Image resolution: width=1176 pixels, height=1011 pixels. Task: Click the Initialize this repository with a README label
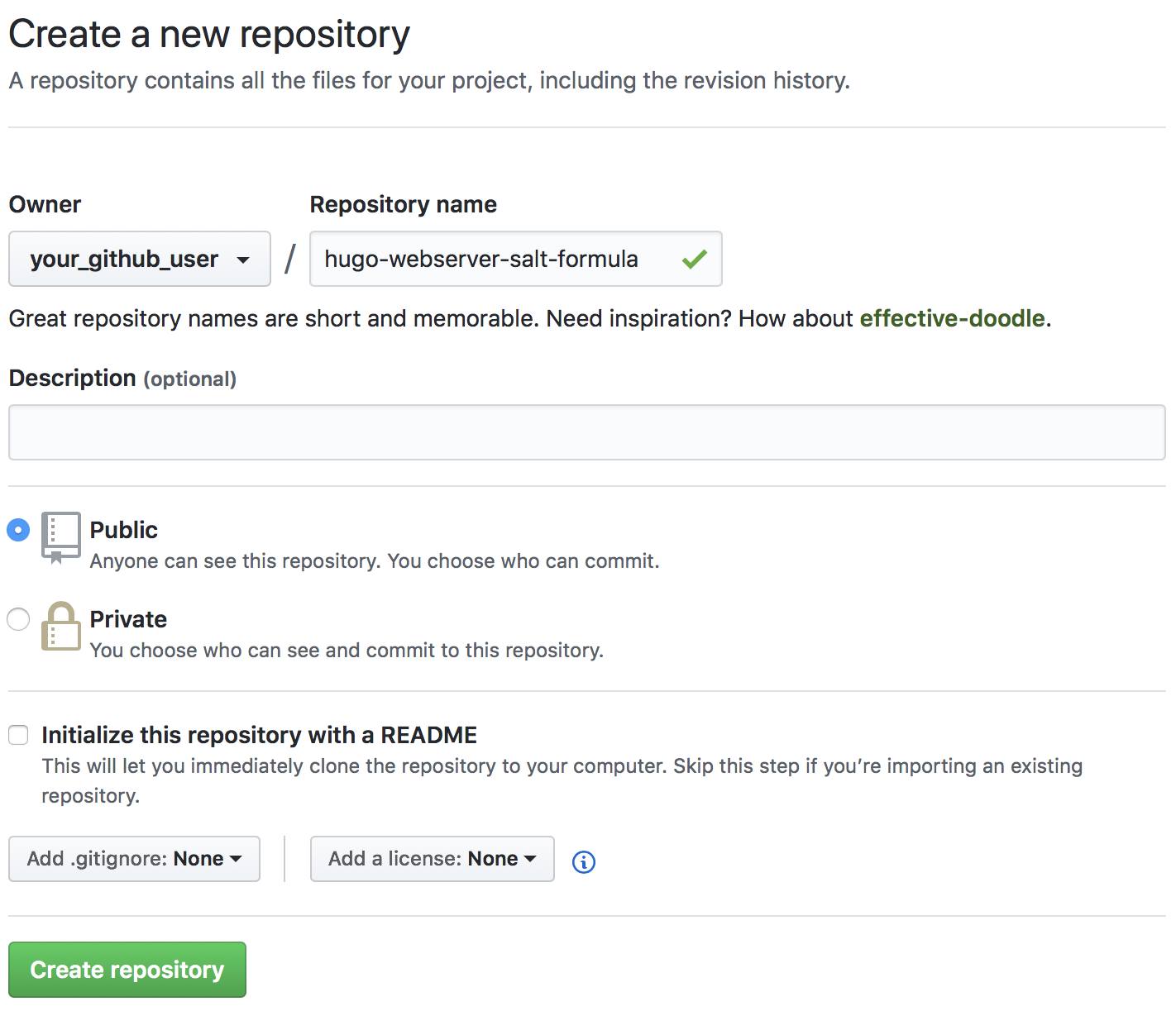click(260, 734)
